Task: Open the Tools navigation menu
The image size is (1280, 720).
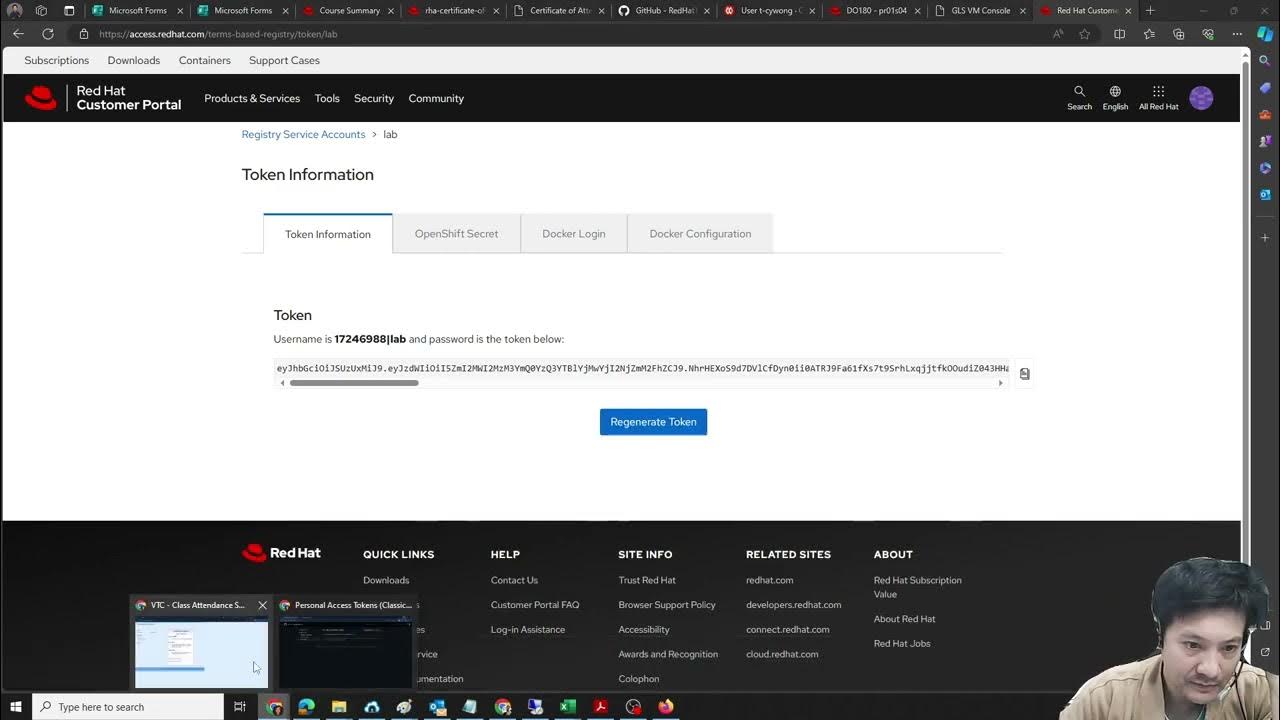Action: point(327,98)
